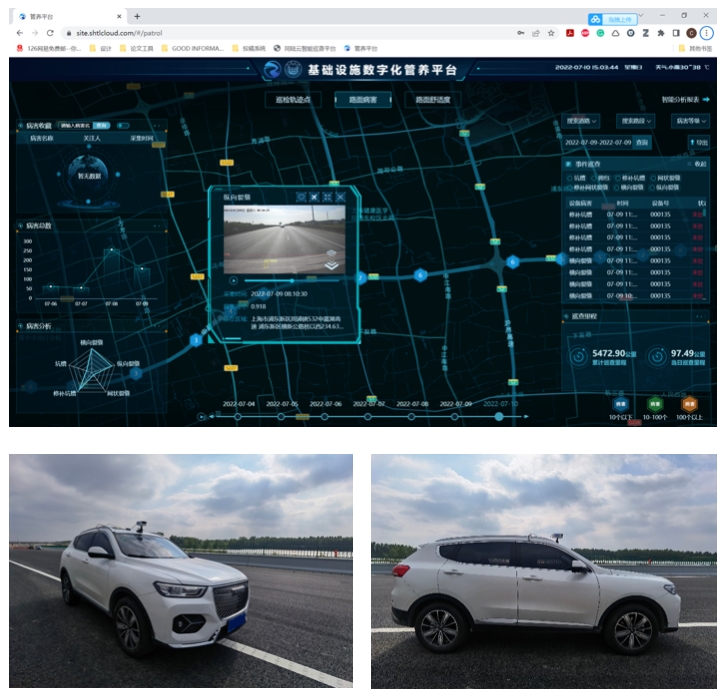Bookmark this page with the star icon

pos(551,33)
